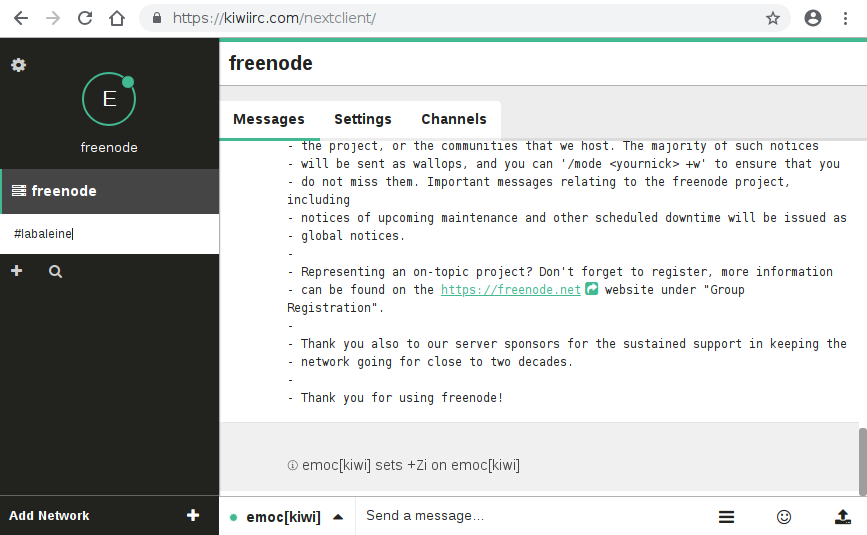
Task: Bookmark the page with the star icon
Action: [x=772, y=18]
